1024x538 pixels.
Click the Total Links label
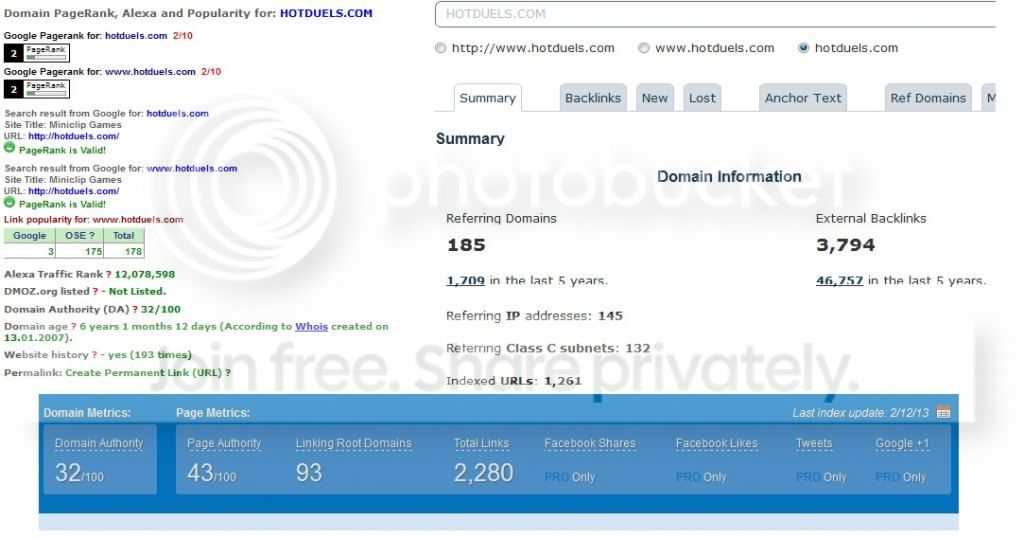pos(481,443)
